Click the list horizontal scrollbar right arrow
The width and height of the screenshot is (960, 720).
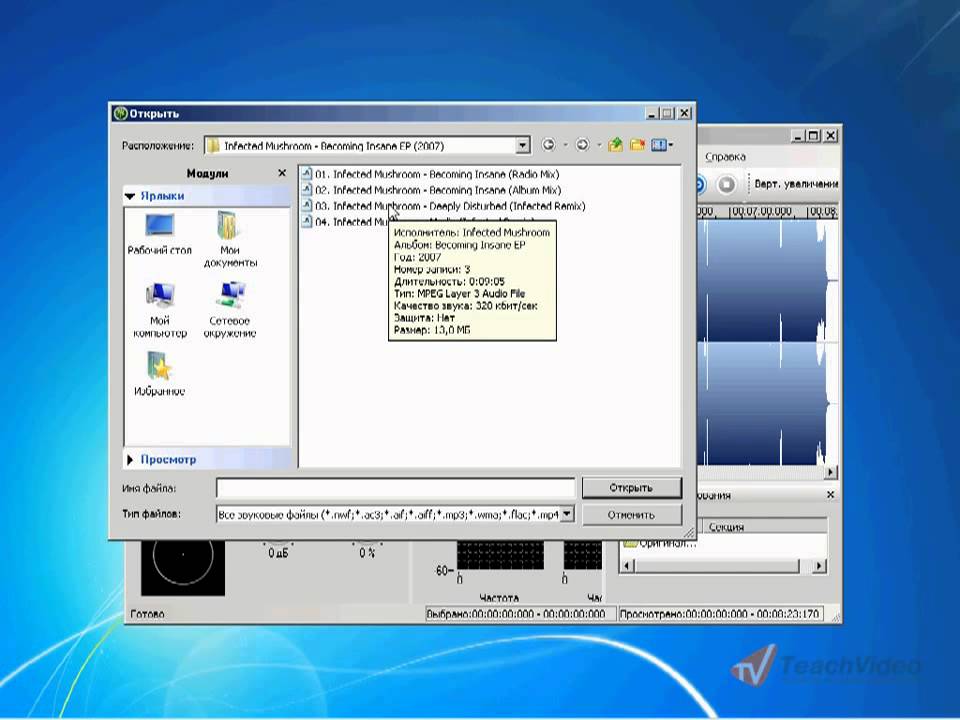point(818,566)
